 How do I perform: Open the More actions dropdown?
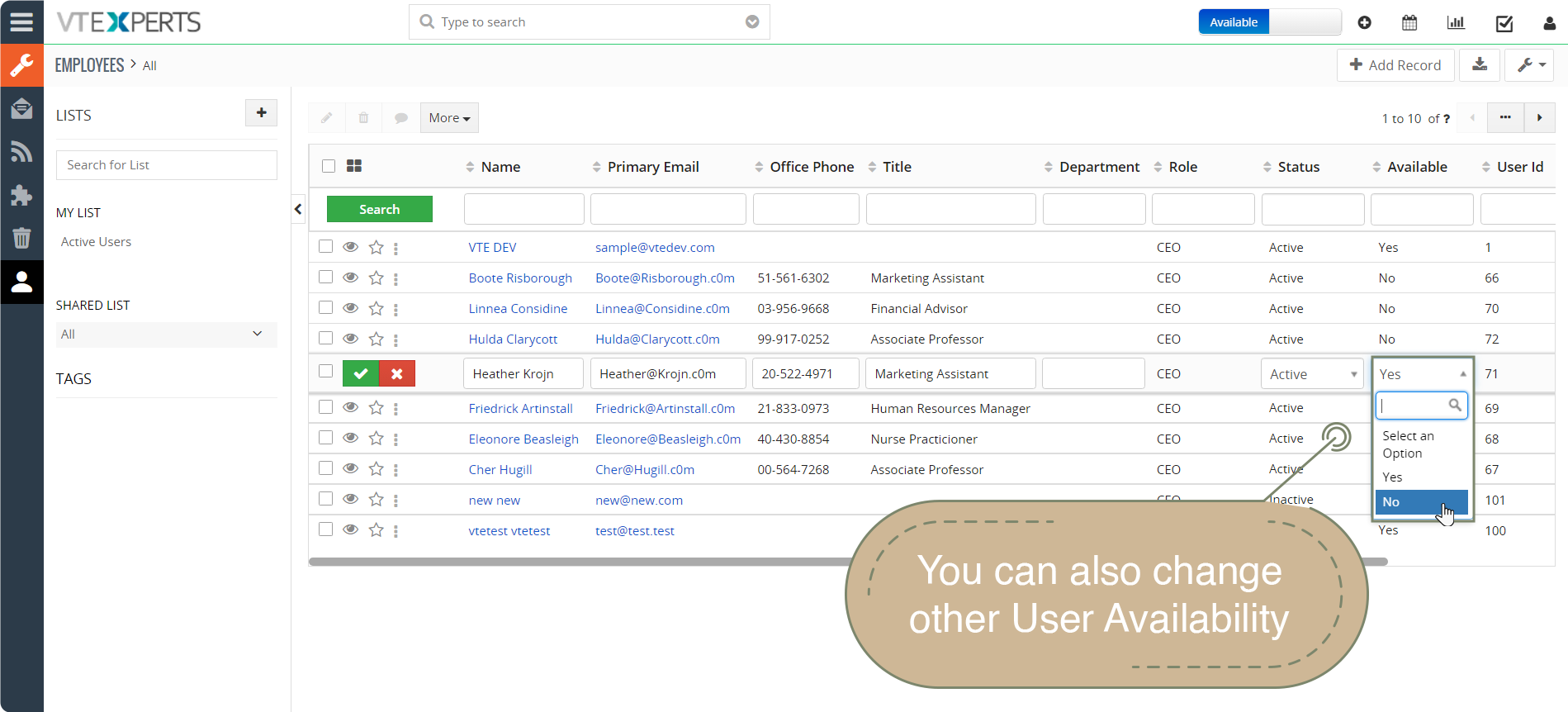449,118
